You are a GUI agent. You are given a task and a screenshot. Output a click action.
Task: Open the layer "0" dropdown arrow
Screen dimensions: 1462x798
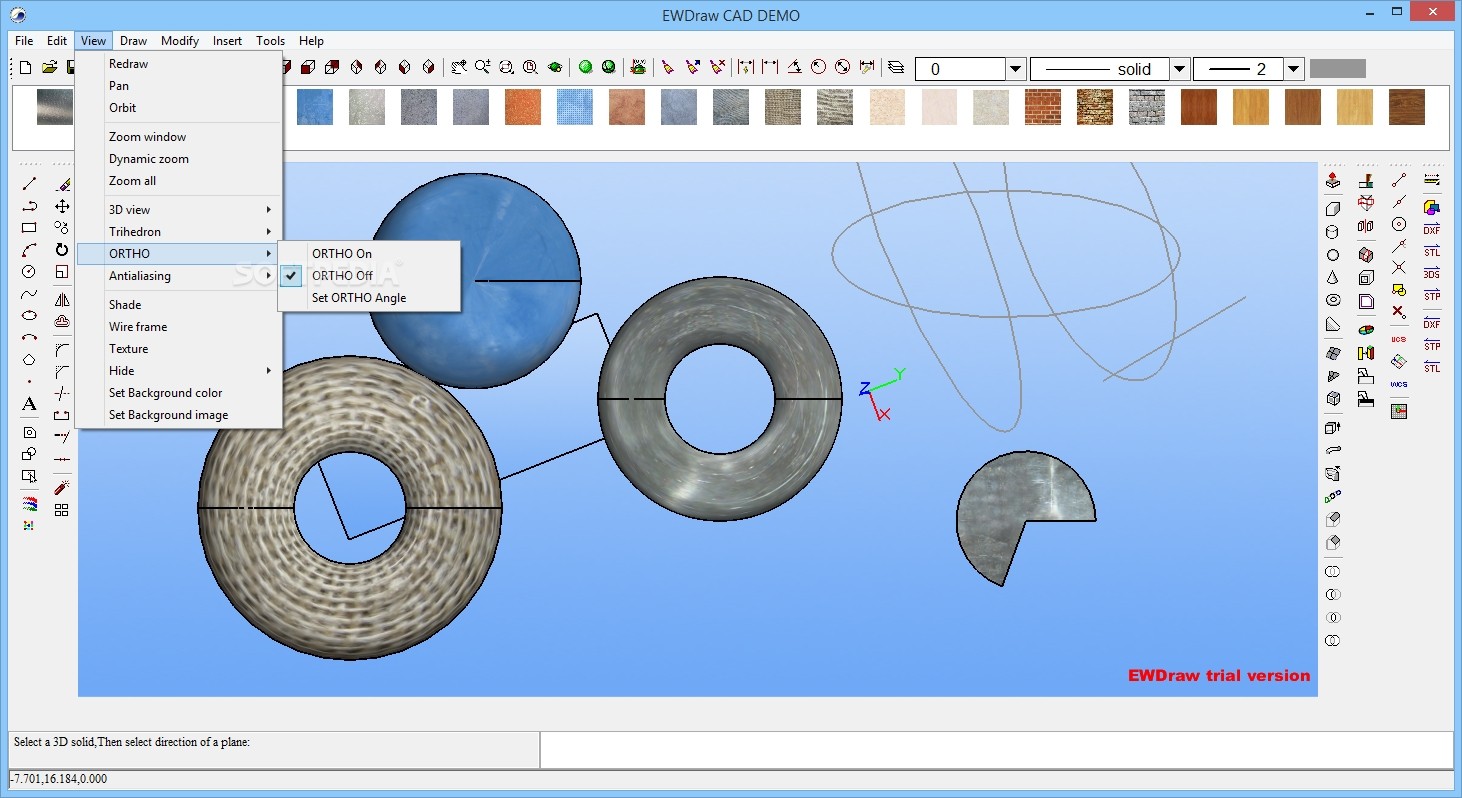(x=1016, y=69)
